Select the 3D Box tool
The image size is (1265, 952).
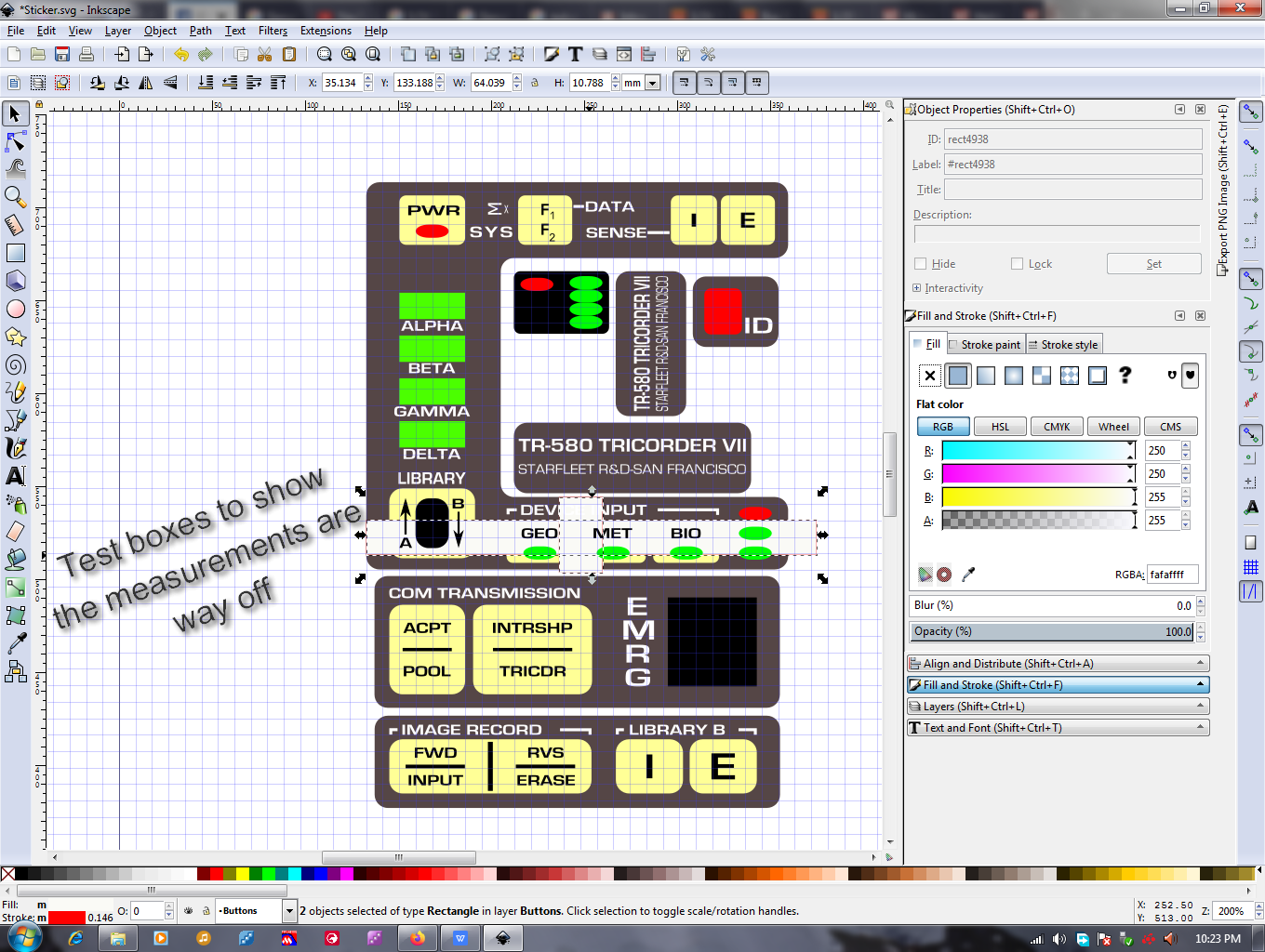[x=15, y=281]
